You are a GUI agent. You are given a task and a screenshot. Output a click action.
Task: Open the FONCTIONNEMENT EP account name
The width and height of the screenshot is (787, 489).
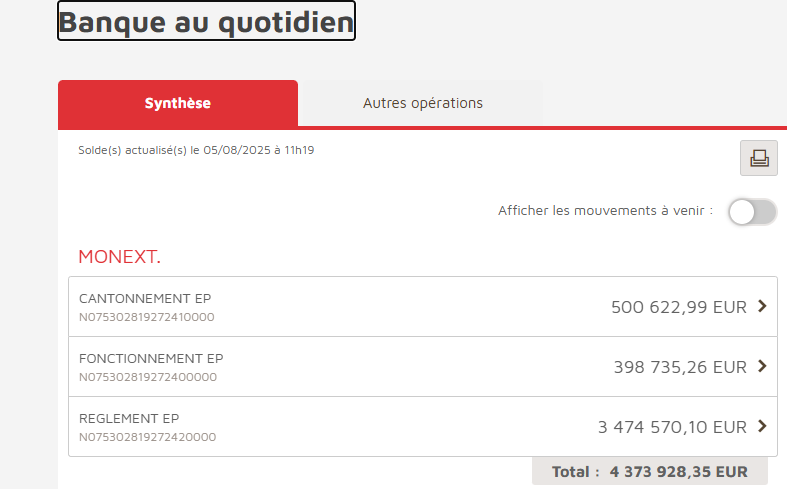[x=151, y=358]
